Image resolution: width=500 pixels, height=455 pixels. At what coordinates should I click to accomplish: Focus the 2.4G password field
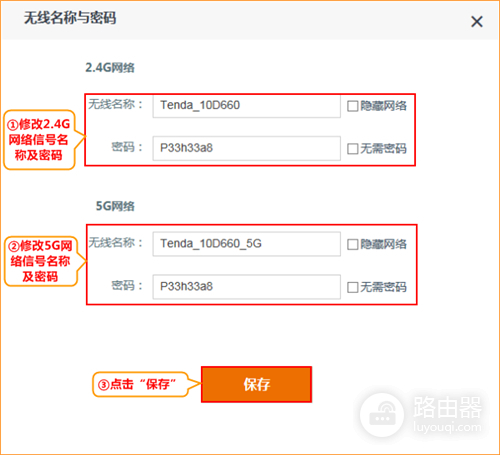pos(247,148)
